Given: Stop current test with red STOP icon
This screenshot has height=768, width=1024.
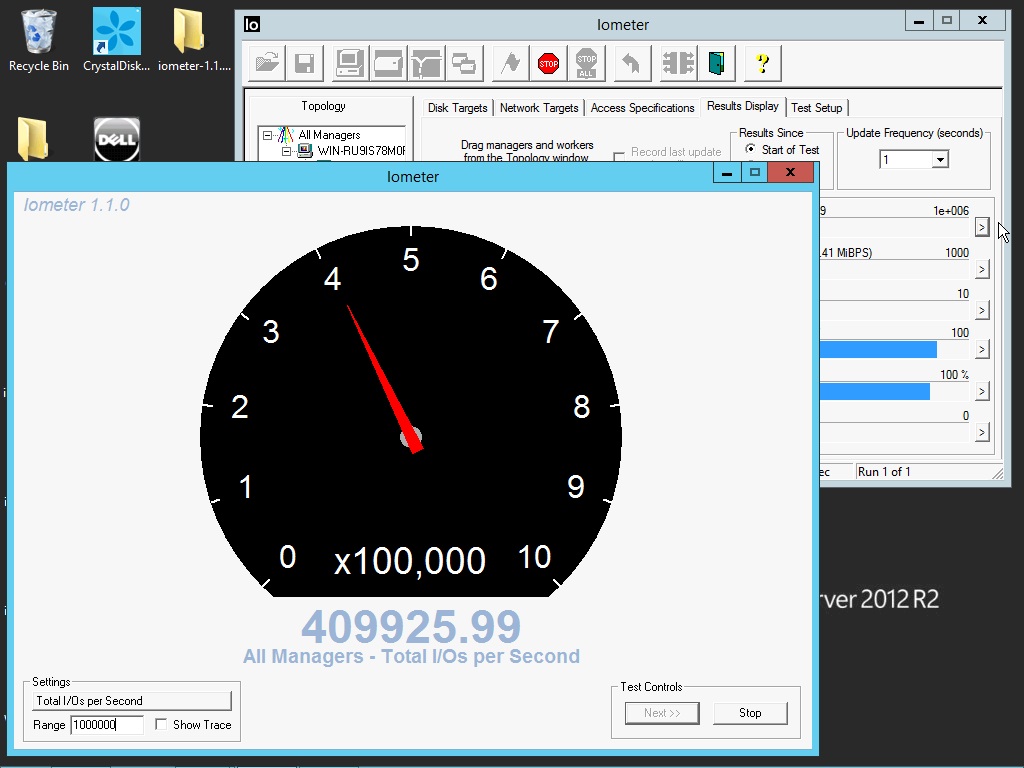Looking at the screenshot, I should tap(548, 63).
